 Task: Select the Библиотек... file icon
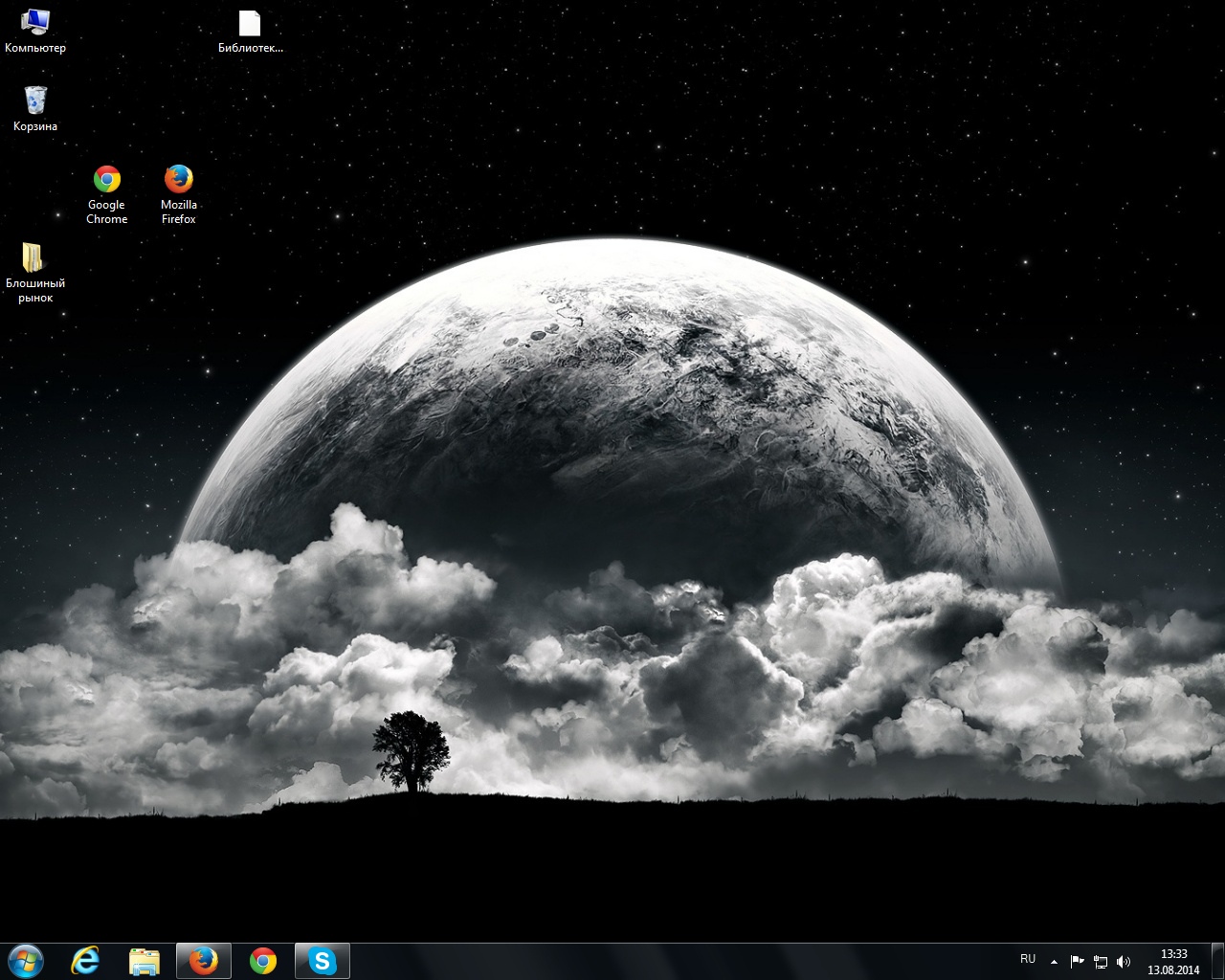point(250,30)
